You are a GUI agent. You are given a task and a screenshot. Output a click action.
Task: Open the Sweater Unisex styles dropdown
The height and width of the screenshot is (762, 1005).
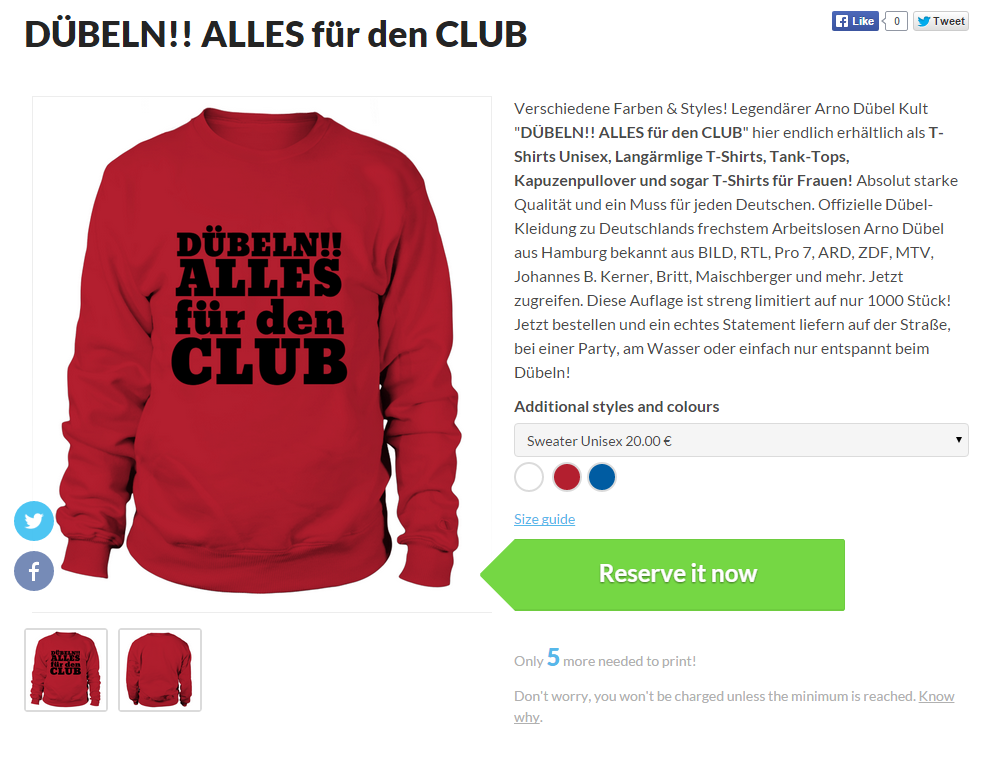[741, 440]
